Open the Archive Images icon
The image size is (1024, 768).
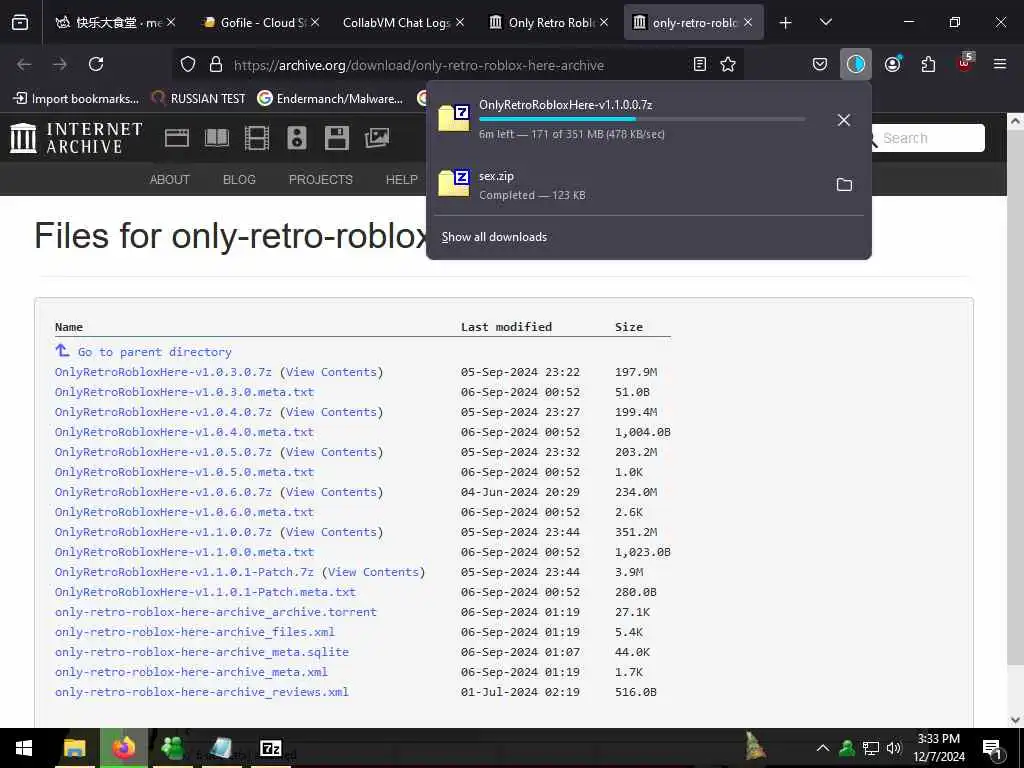point(377,138)
